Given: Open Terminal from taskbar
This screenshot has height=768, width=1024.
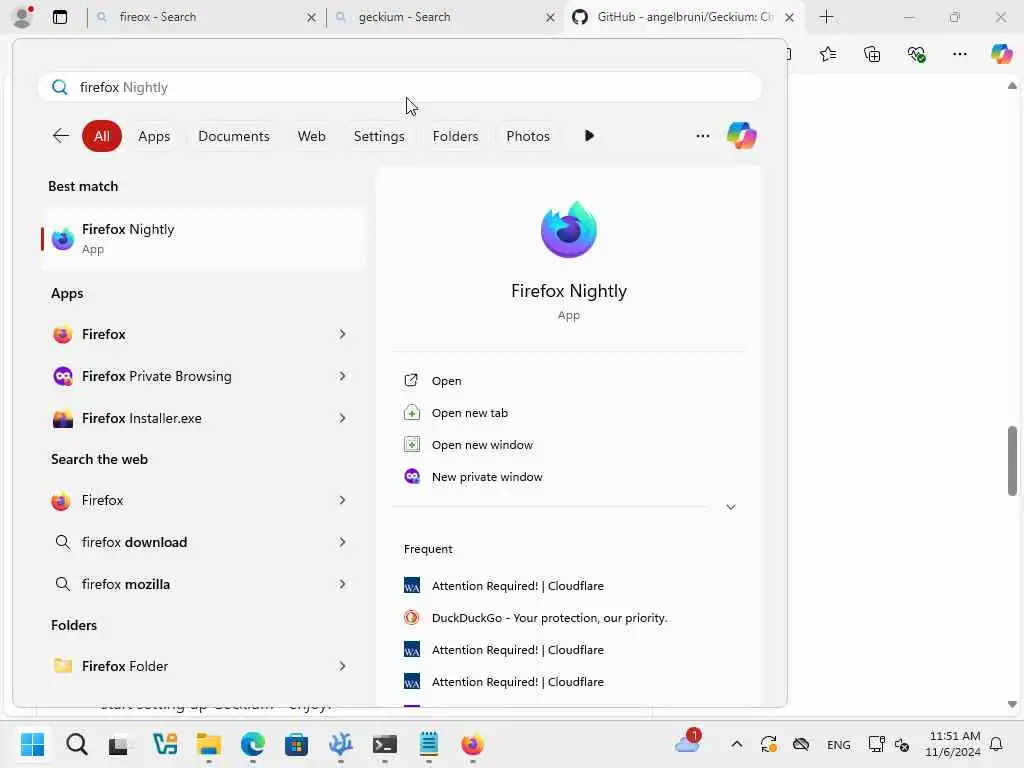Looking at the screenshot, I should (385, 744).
